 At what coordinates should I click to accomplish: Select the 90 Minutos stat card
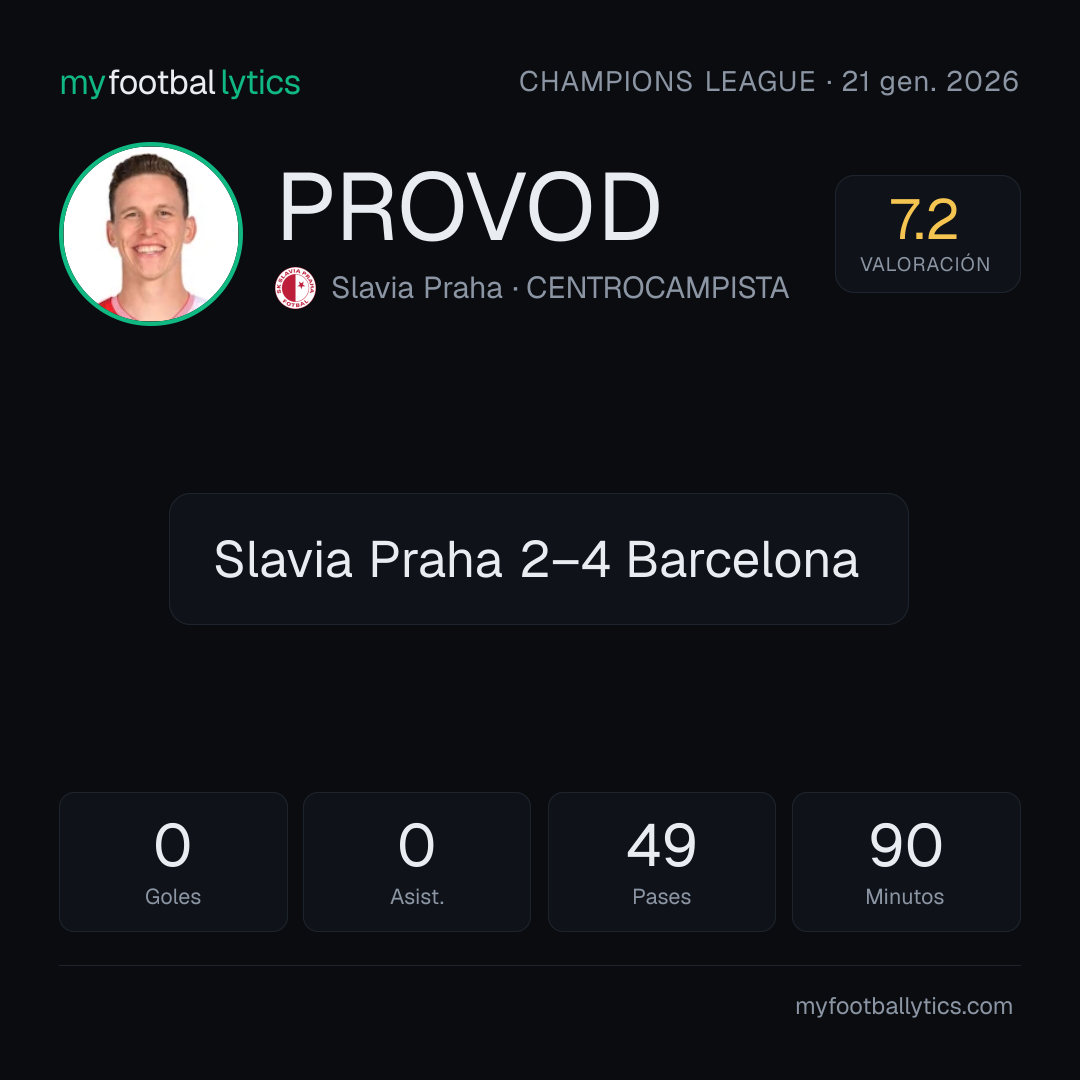[x=906, y=862]
